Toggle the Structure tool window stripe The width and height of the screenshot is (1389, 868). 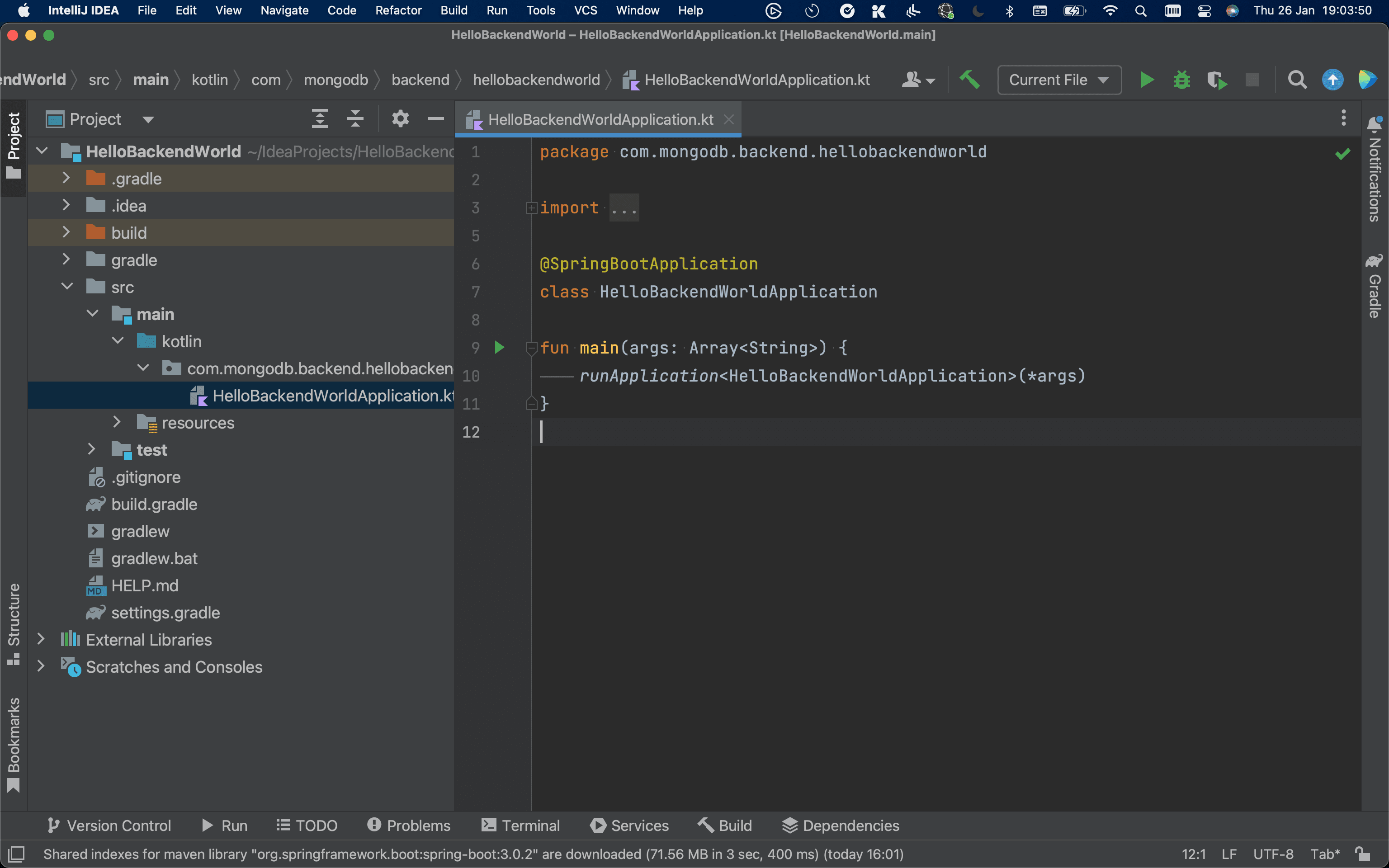point(14,624)
